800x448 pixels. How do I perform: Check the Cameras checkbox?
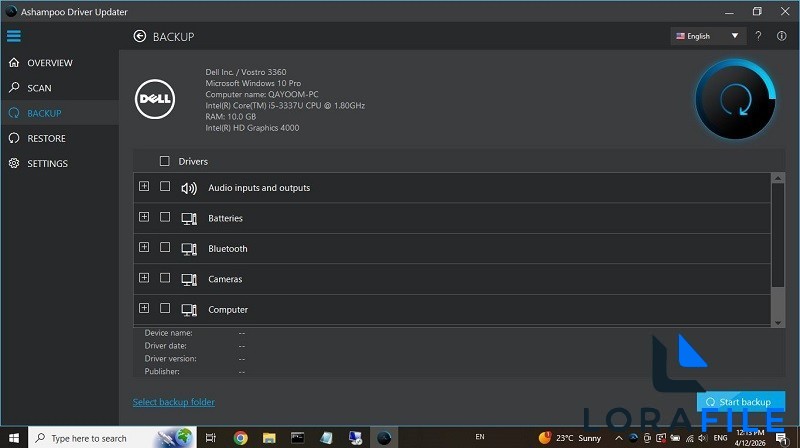click(165, 278)
